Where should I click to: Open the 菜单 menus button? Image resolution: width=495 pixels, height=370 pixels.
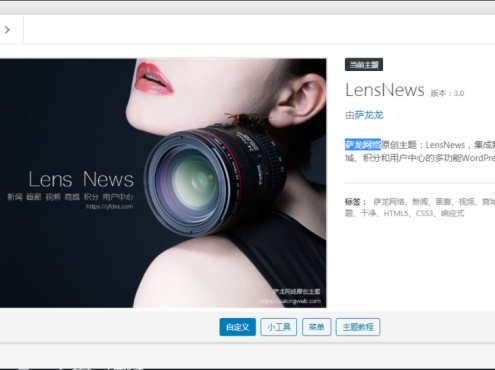pyautogui.click(x=317, y=327)
